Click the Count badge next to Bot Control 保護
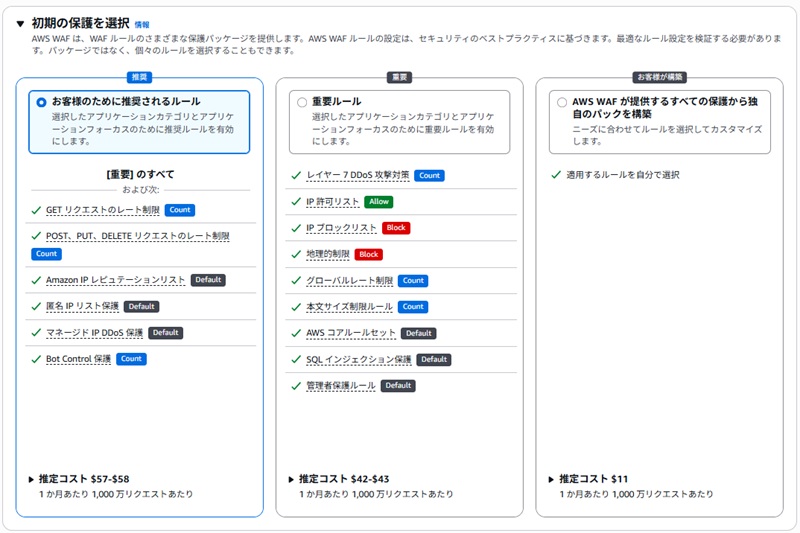 131,359
